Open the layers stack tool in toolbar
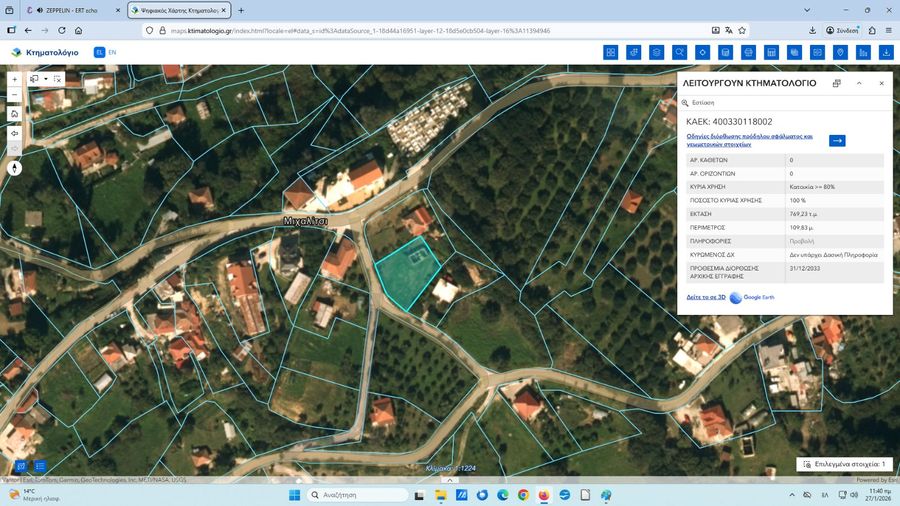 (x=656, y=52)
